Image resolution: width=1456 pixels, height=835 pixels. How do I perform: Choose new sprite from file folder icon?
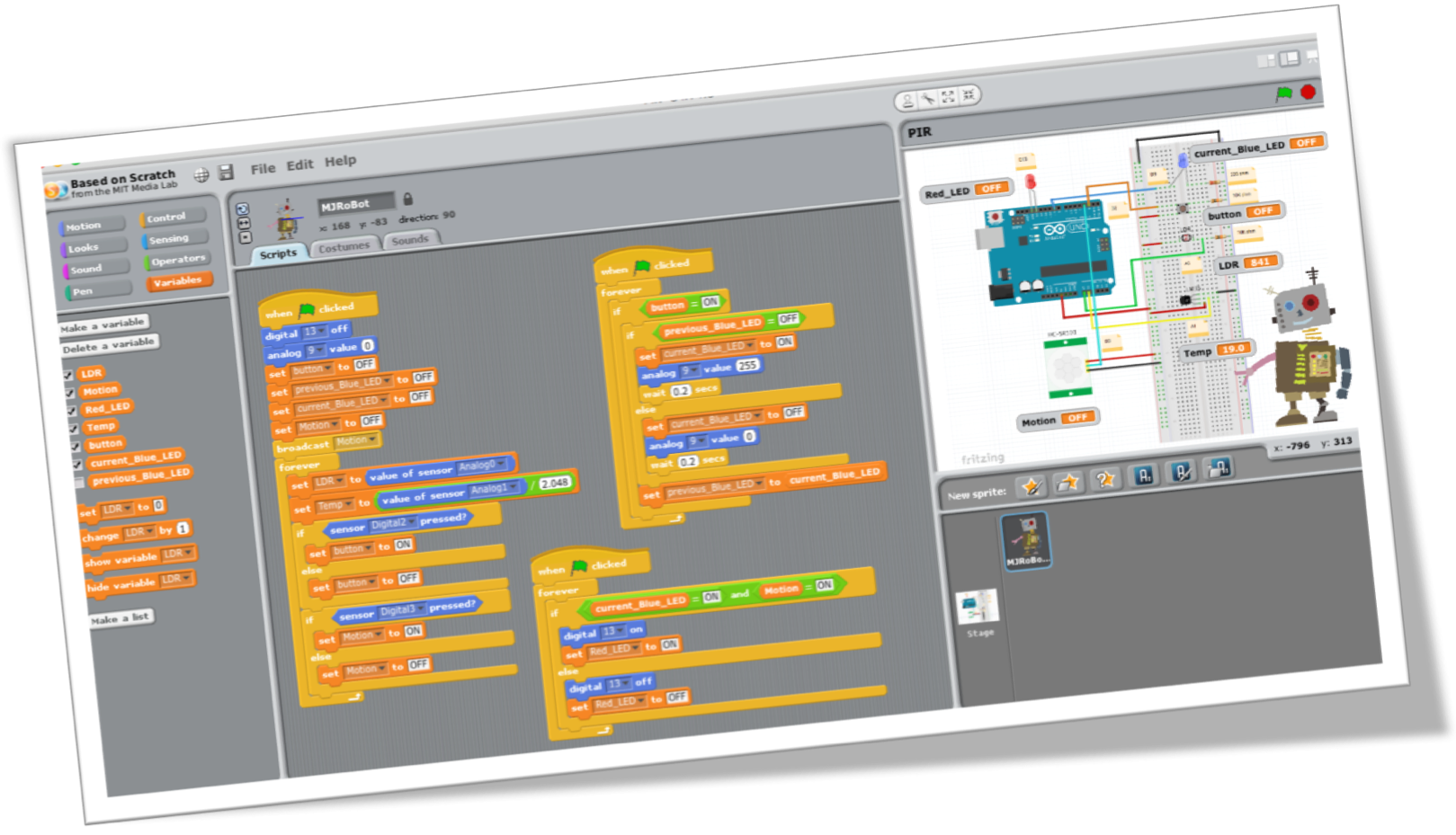coord(1067,483)
